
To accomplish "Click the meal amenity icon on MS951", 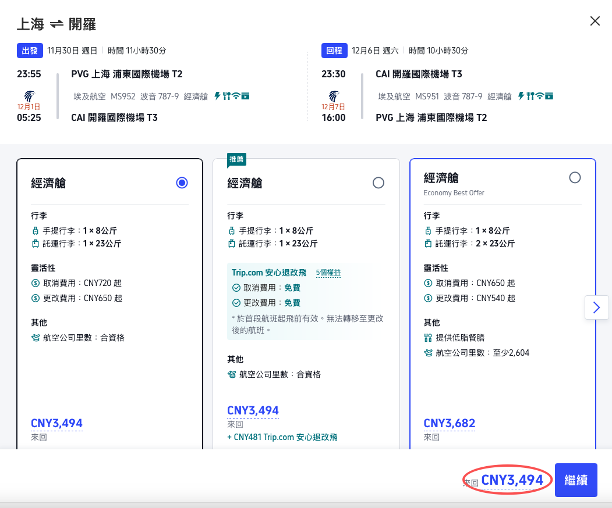I will (530, 96).
